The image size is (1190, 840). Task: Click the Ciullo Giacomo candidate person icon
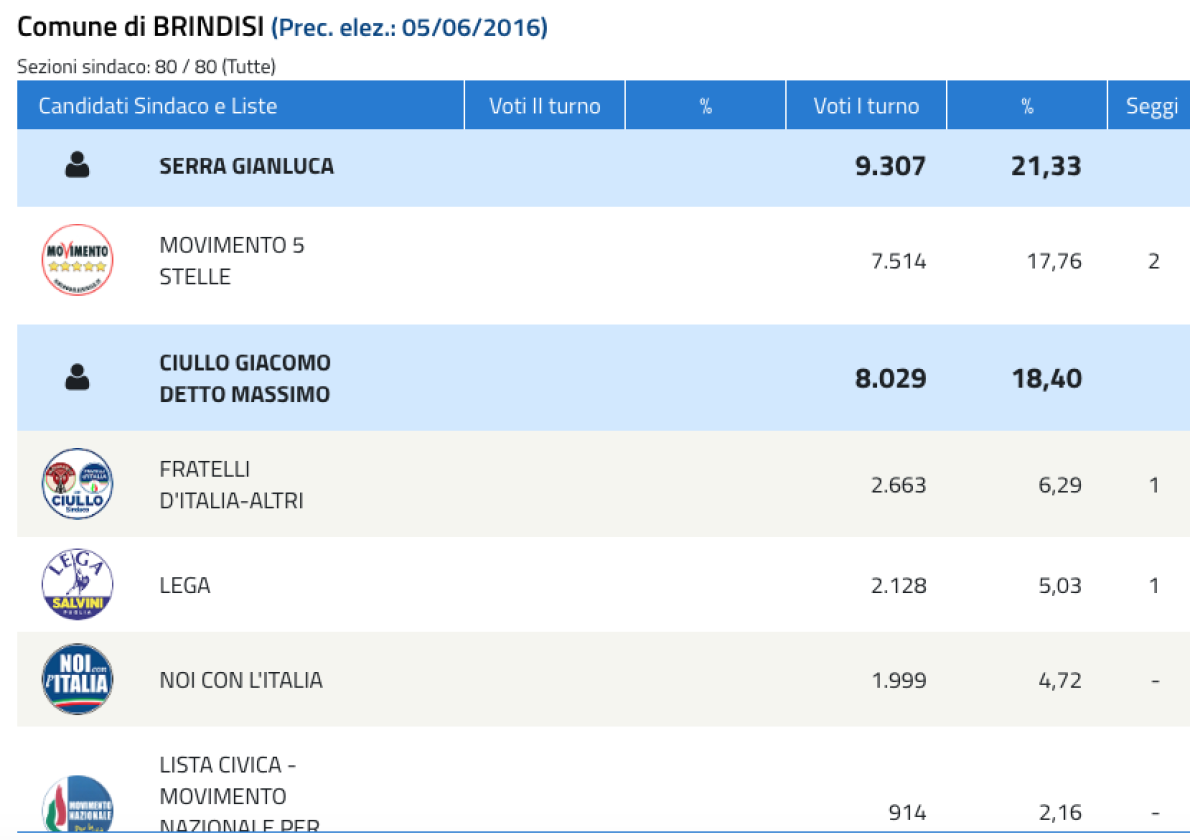click(x=77, y=377)
